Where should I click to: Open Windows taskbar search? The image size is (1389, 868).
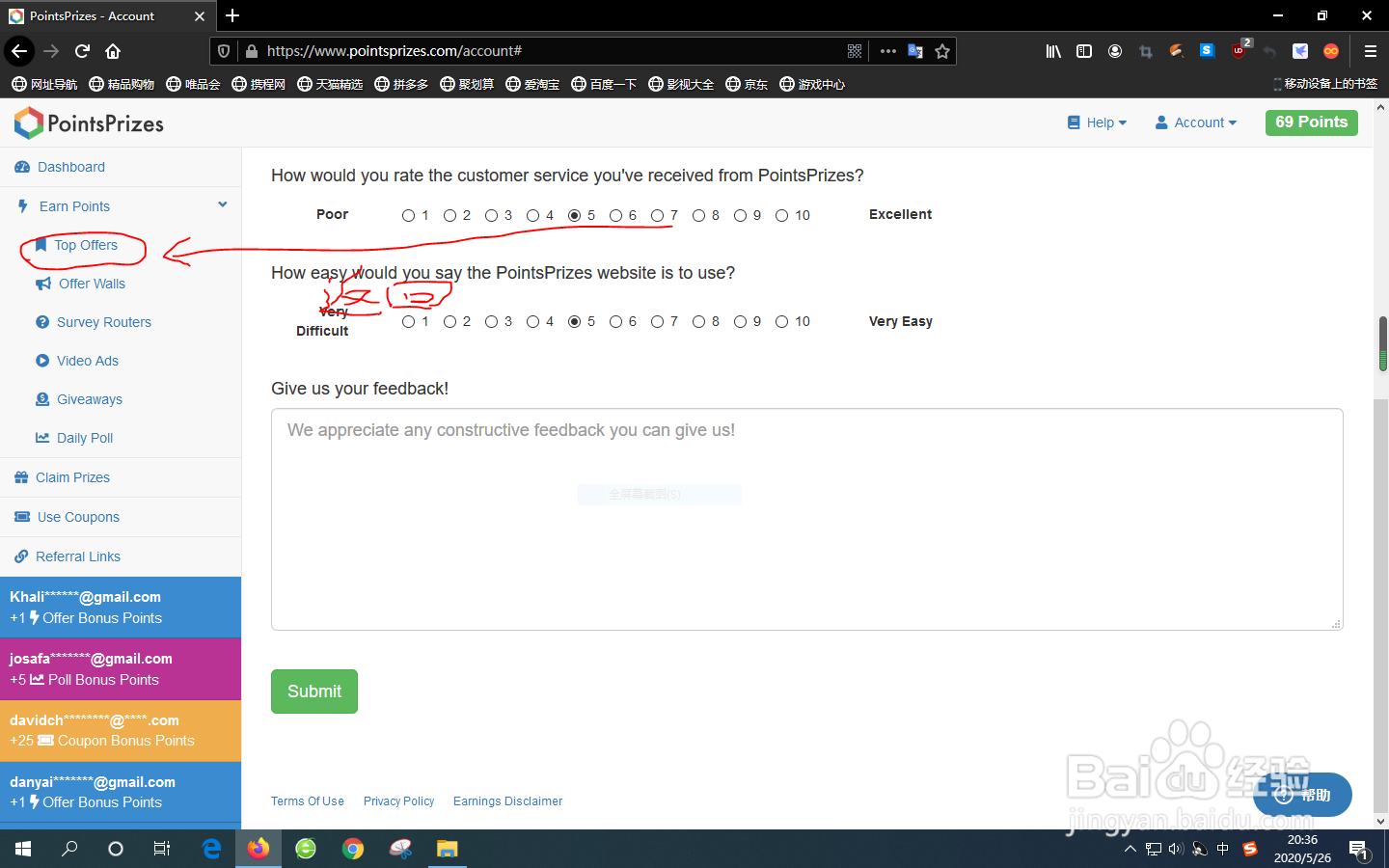point(69,849)
